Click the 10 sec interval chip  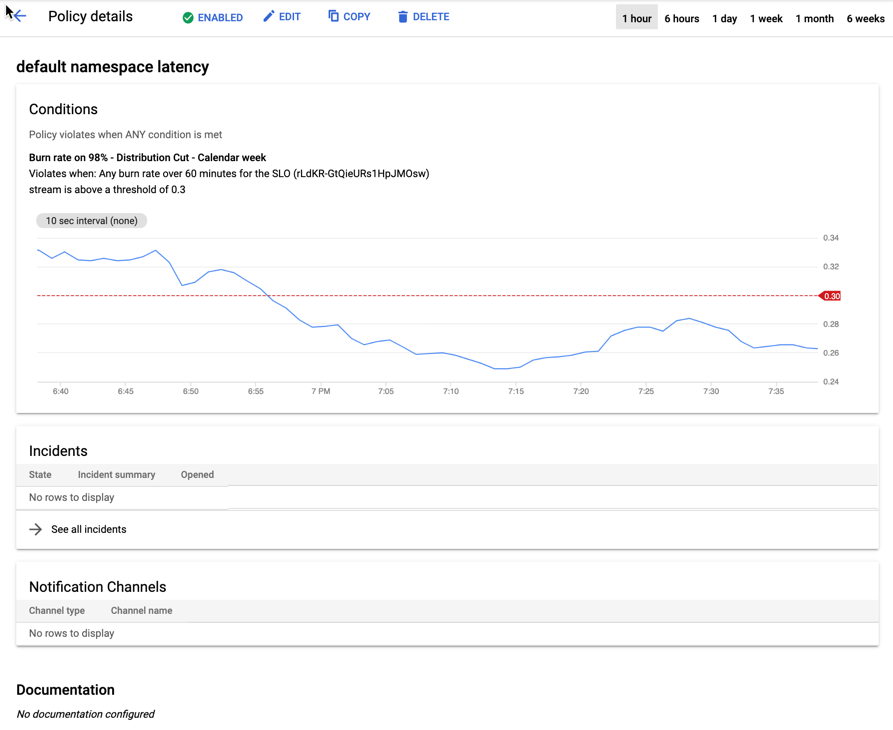click(92, 221)
